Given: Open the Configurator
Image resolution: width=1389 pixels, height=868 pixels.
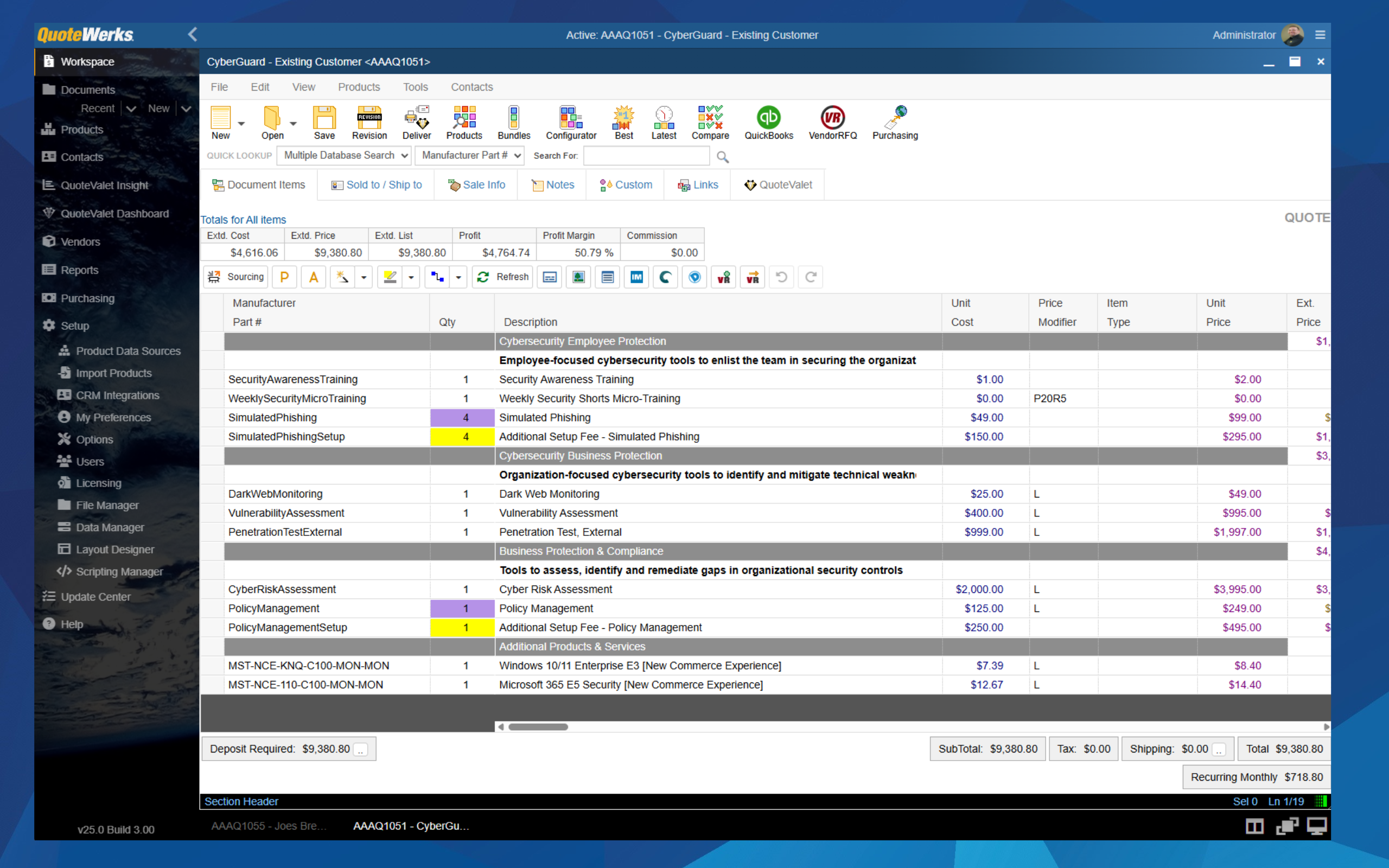Looking at the screenshot, I should [571, 122].
